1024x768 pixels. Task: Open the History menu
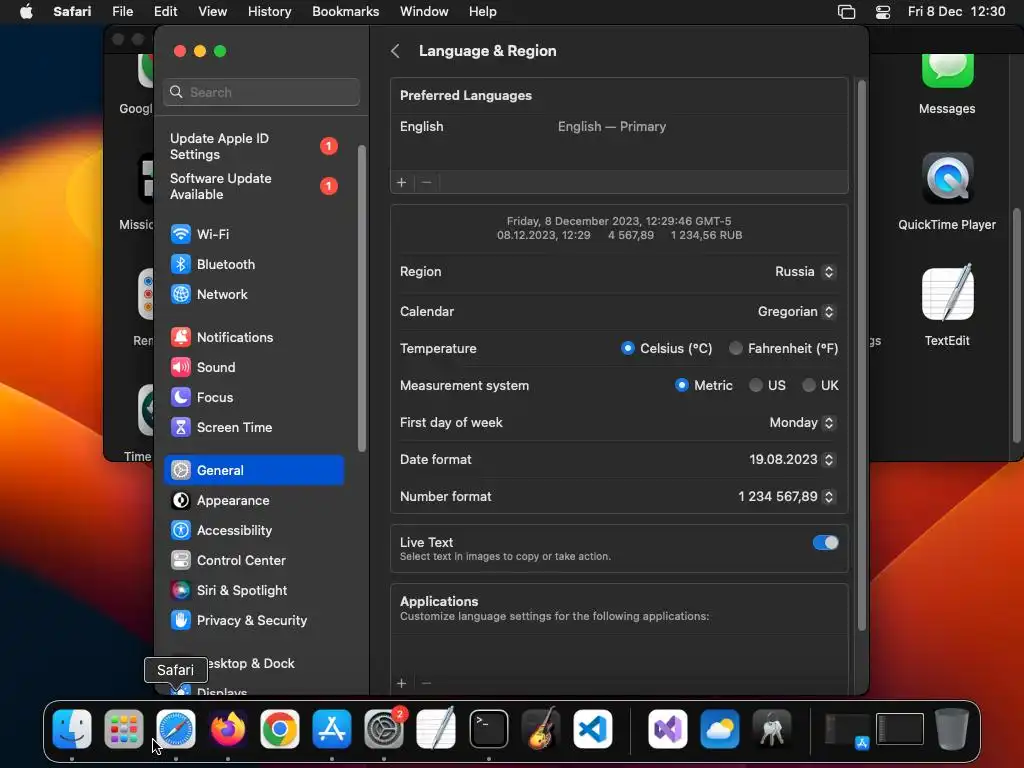(x=269, y=12)
